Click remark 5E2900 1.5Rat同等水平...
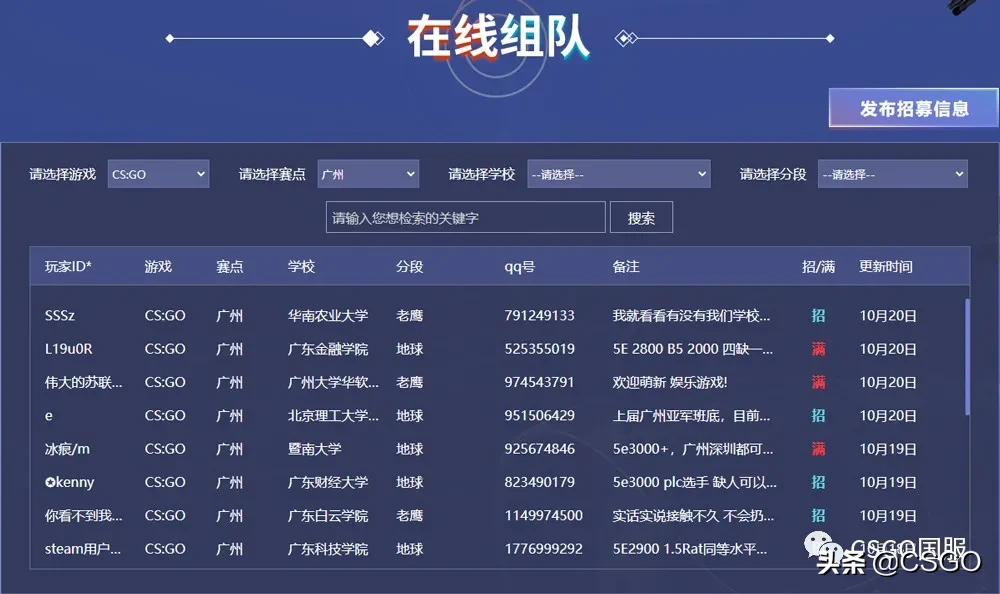 click(690, 549)
